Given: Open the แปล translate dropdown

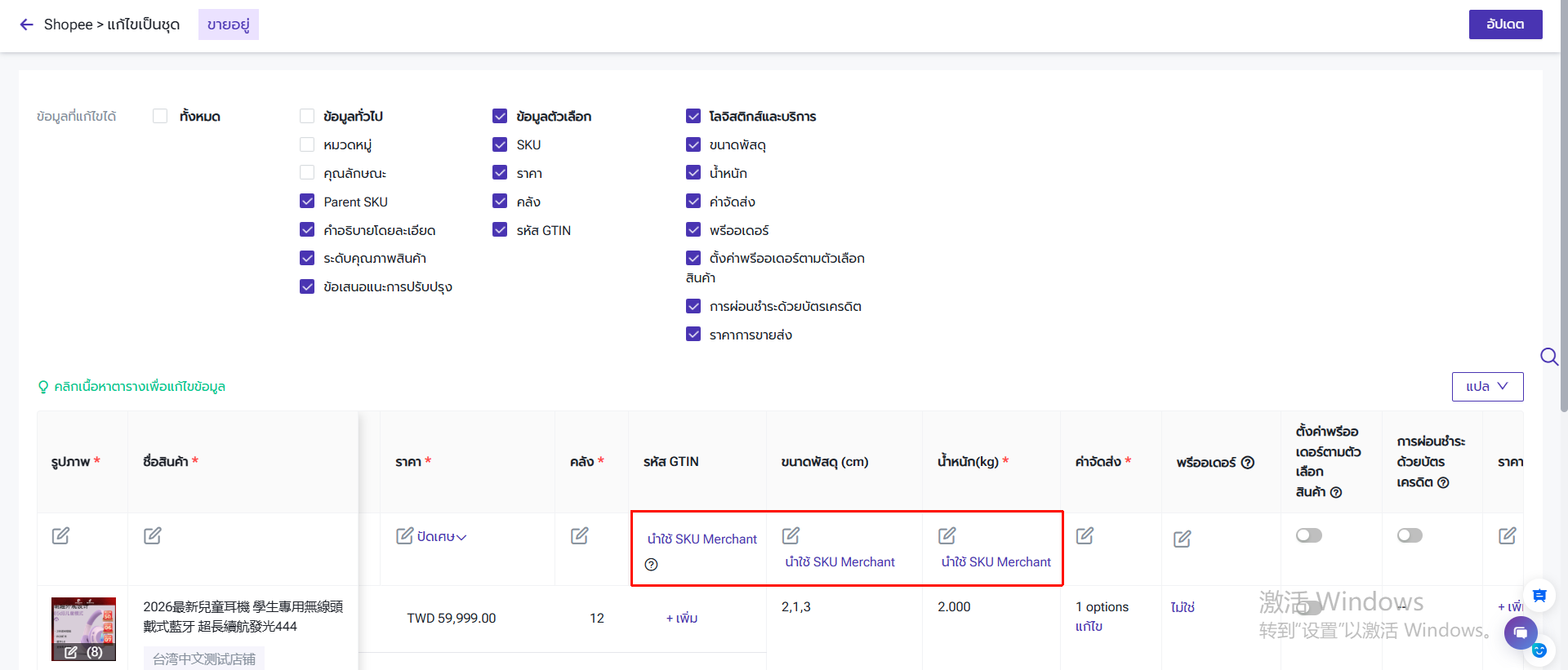Looking at the screenshot, I should 1487,387.
